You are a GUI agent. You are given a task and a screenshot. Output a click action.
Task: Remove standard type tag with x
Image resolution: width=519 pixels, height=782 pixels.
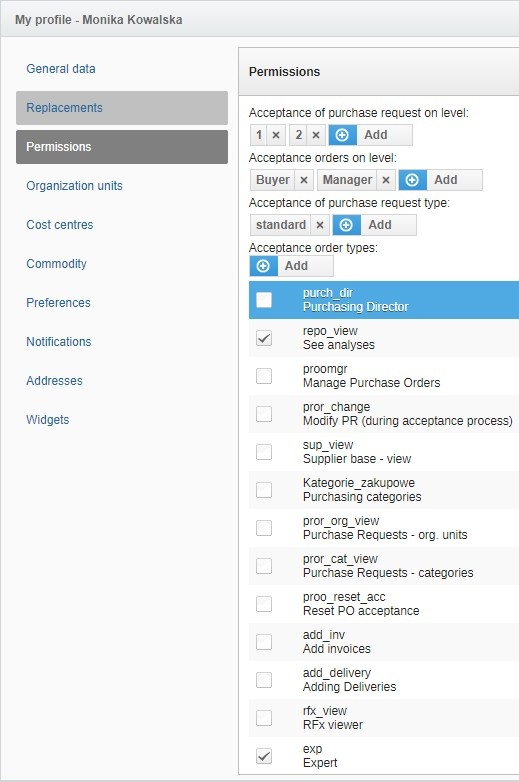coord(320,225)
